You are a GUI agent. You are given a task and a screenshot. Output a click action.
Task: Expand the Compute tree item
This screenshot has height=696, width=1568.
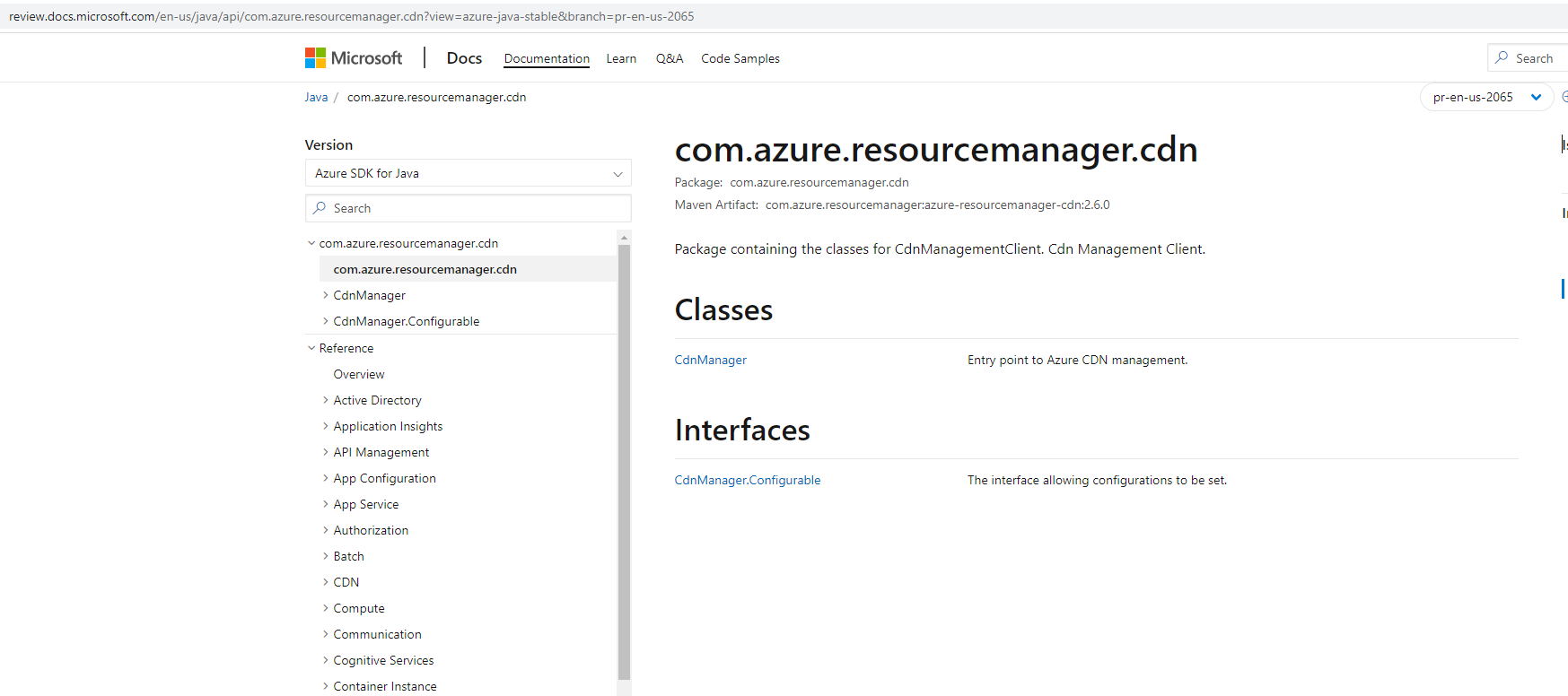tap(325, 608)
